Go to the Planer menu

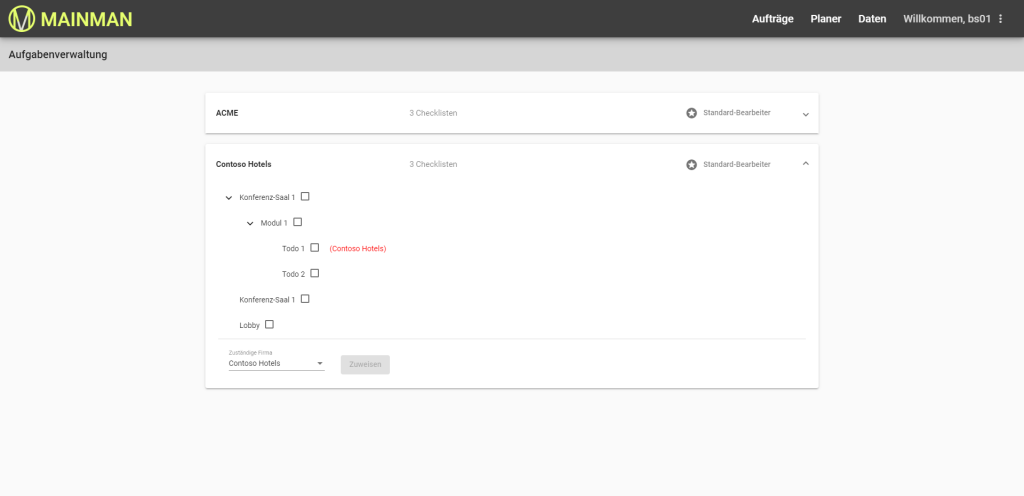click(x=825, y=19)
